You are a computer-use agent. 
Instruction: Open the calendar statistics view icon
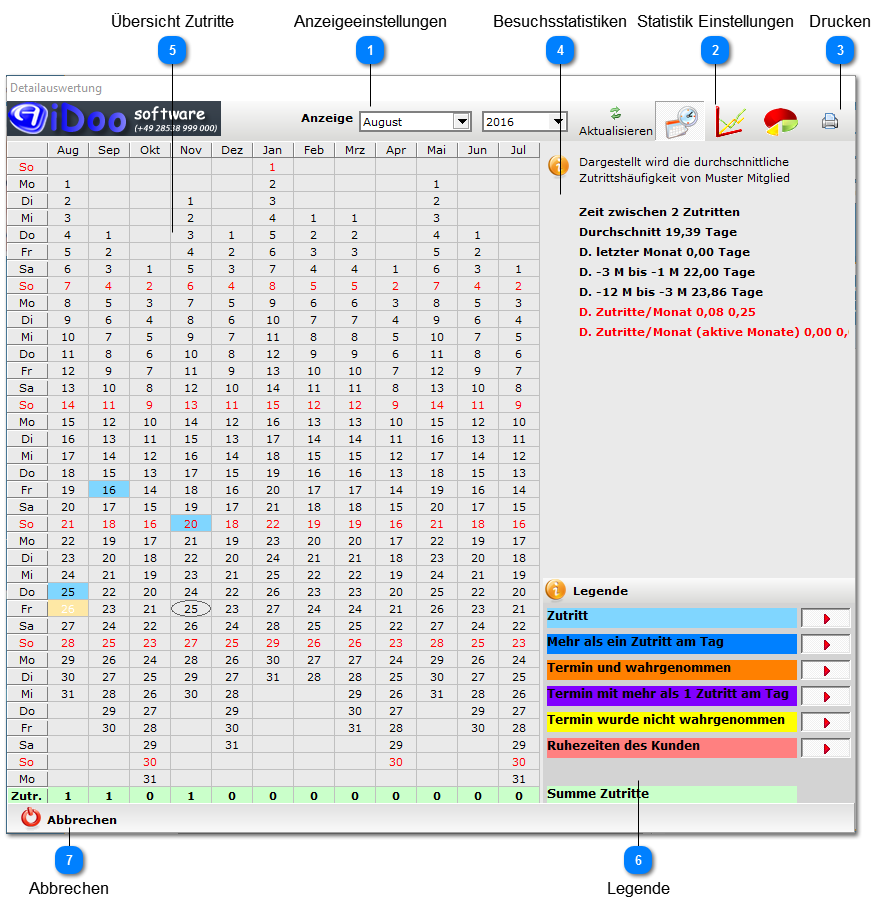[x=680, y=121]
